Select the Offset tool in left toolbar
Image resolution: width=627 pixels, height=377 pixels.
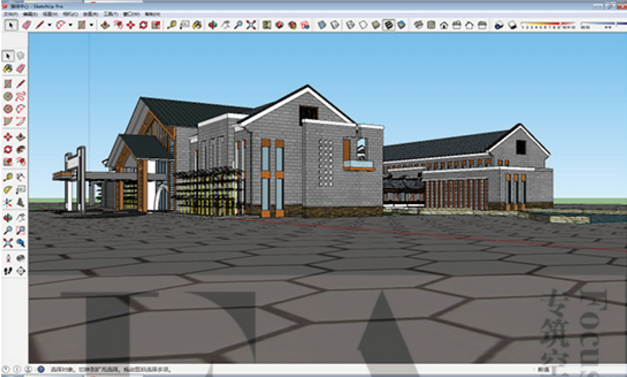(x=20, y=162)
